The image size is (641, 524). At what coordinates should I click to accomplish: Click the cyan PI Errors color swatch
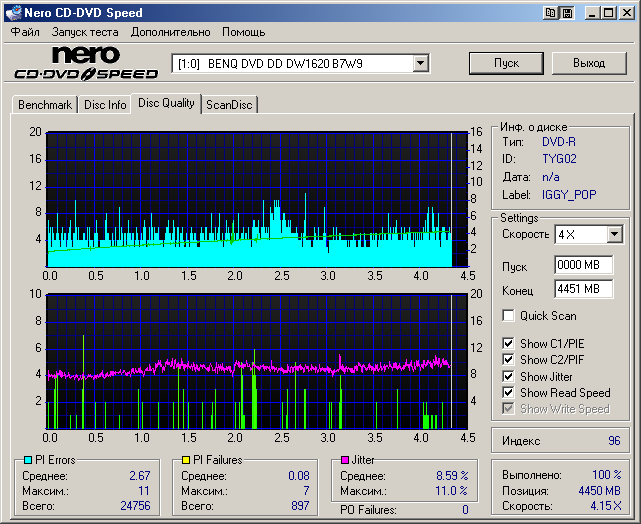(28, 460)
